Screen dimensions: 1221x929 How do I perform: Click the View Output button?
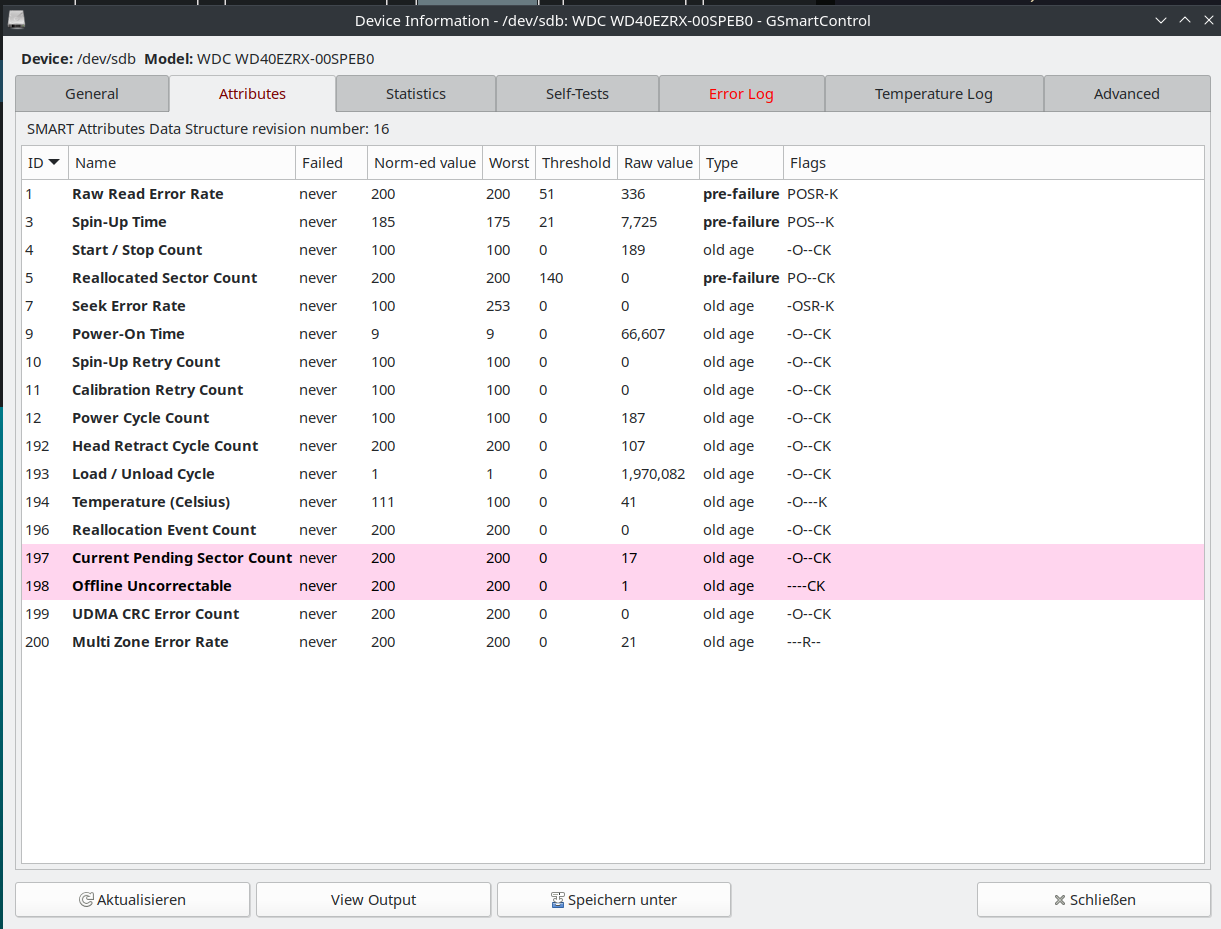point(373,900)
